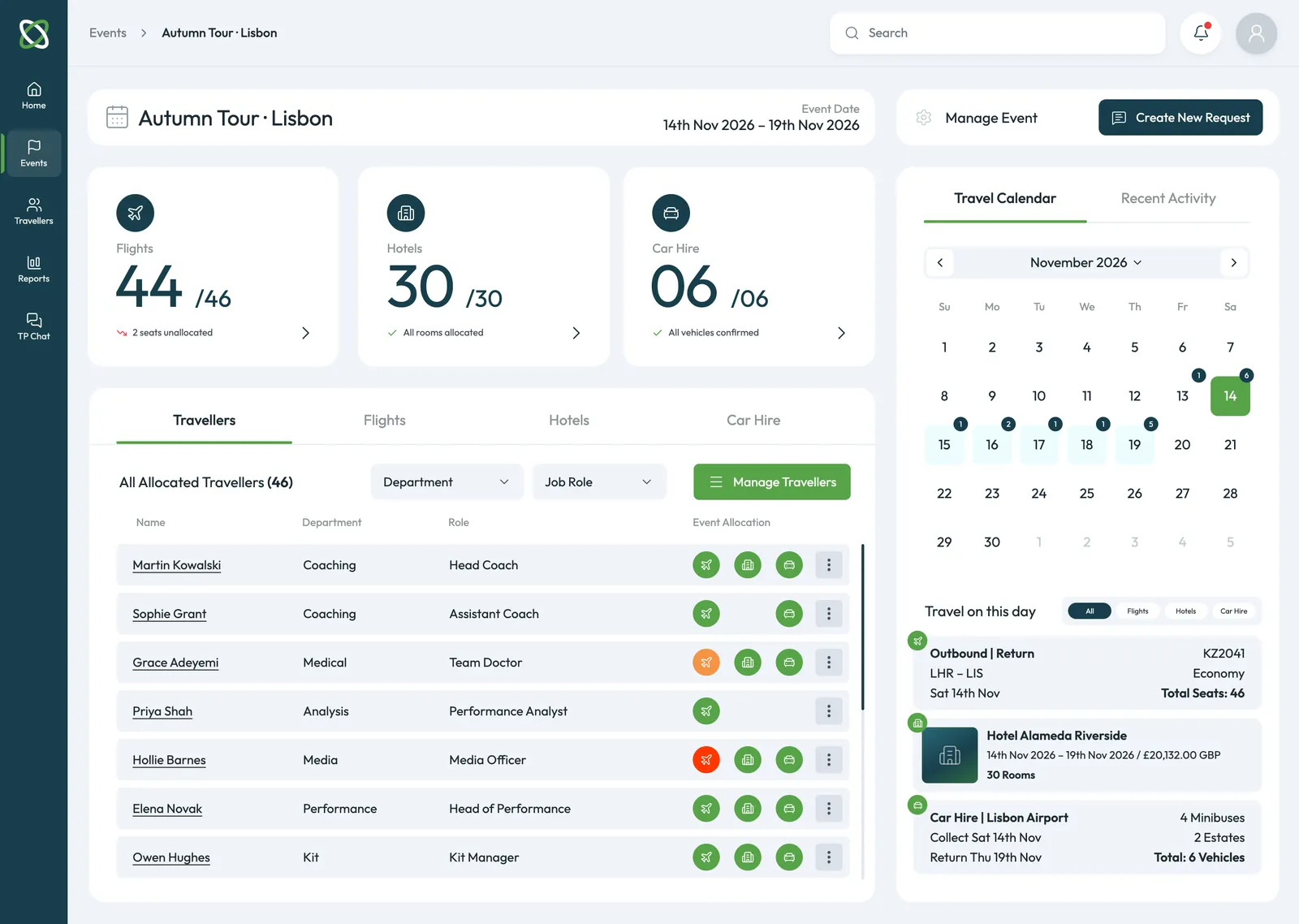1299x924 pixels.
Task: Click Hollie Barnes's red flight icon
Action: click(706, 760)
